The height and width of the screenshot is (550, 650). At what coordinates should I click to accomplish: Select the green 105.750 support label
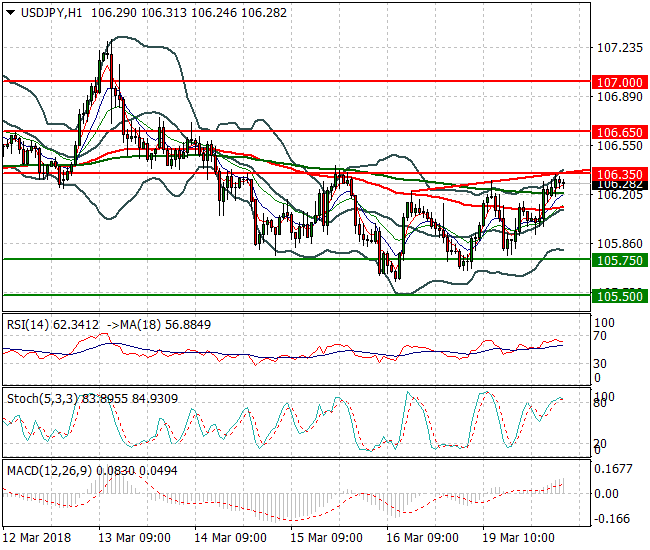click(620, 260)
